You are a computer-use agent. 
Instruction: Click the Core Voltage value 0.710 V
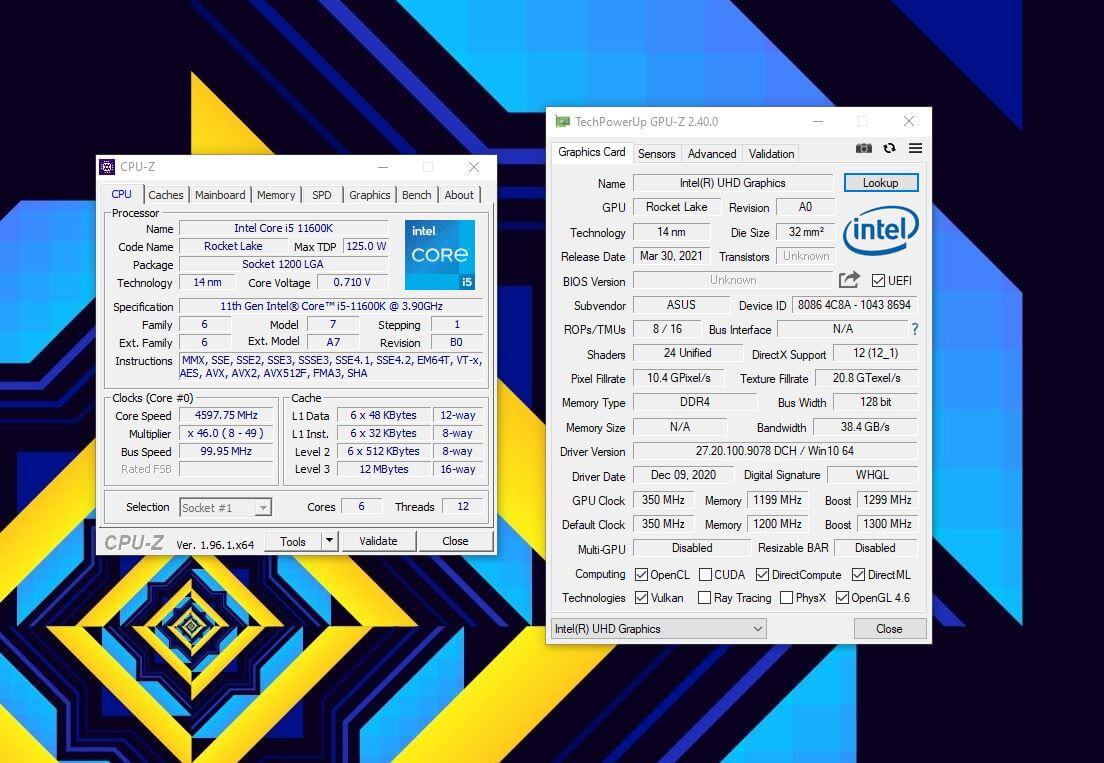click(352, 282)
